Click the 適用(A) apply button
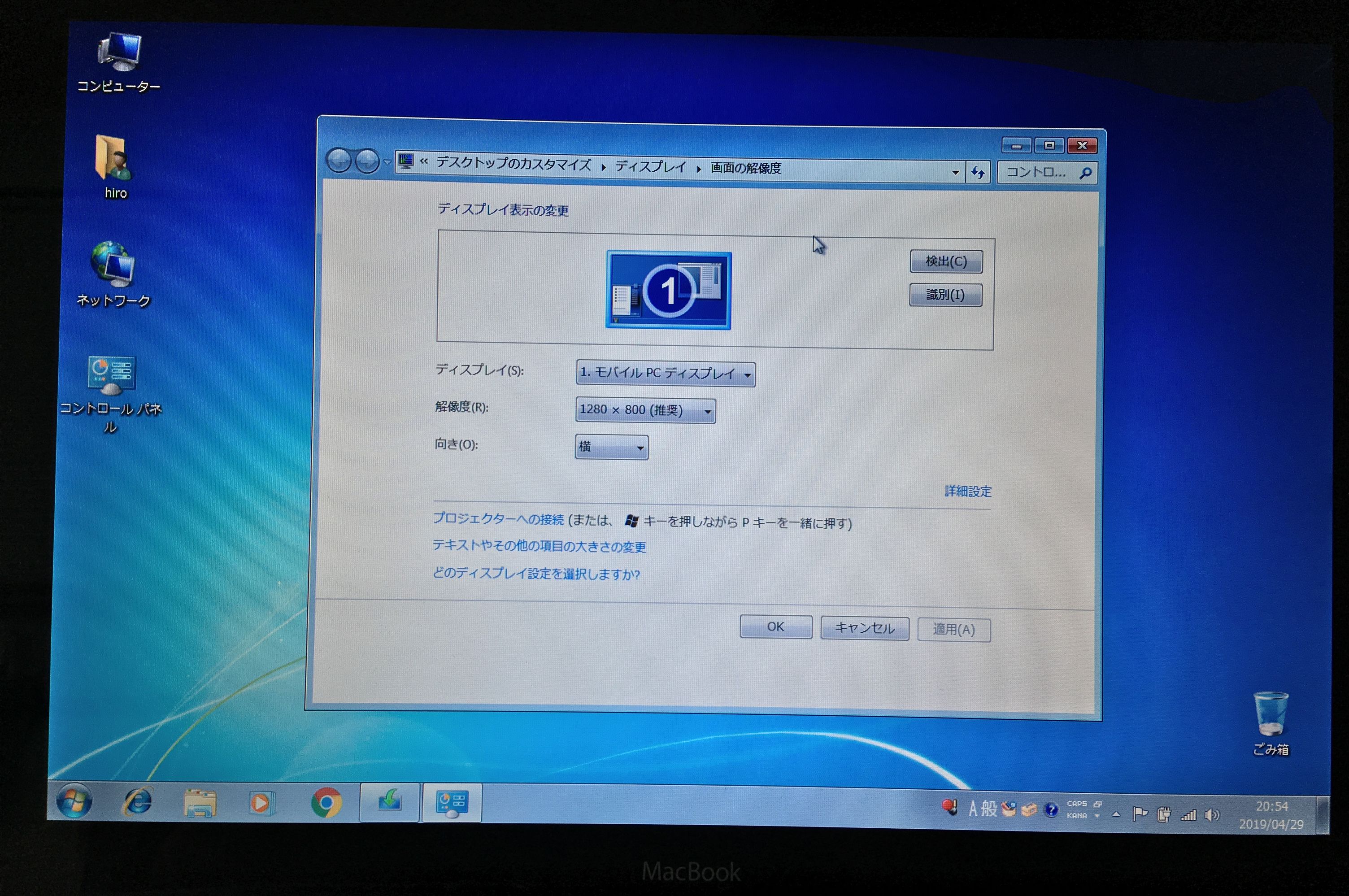This screenshot has height=896, width=1349. (x=953, y=630)
